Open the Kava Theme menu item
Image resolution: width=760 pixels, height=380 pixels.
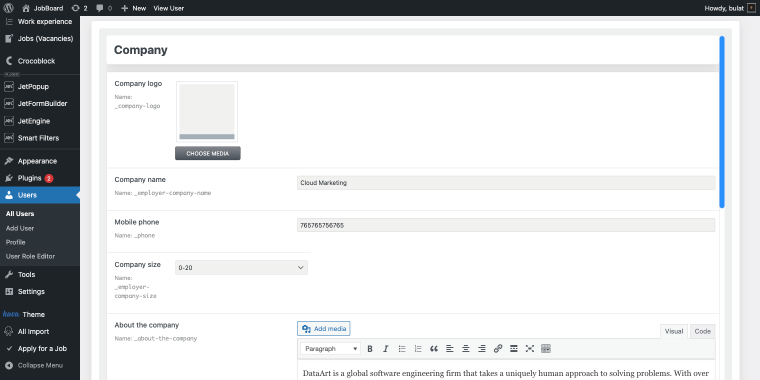click(x=40, y=314)
